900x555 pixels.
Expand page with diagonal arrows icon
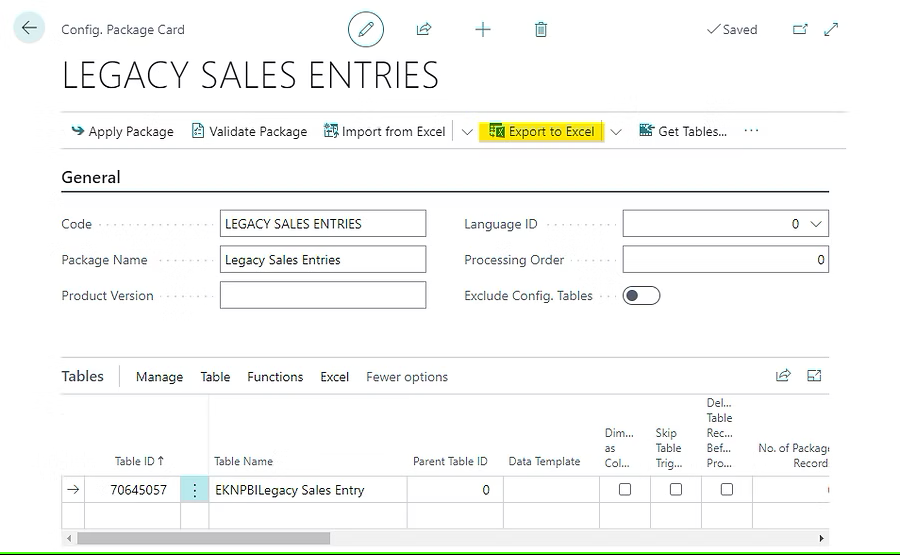coord(831,29)
